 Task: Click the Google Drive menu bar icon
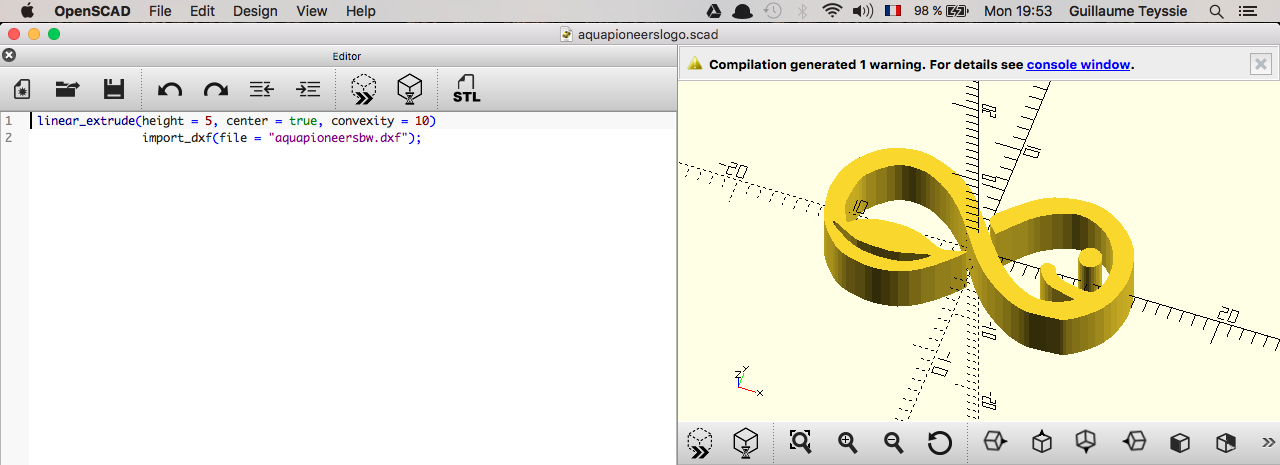[x=714, y=11]
